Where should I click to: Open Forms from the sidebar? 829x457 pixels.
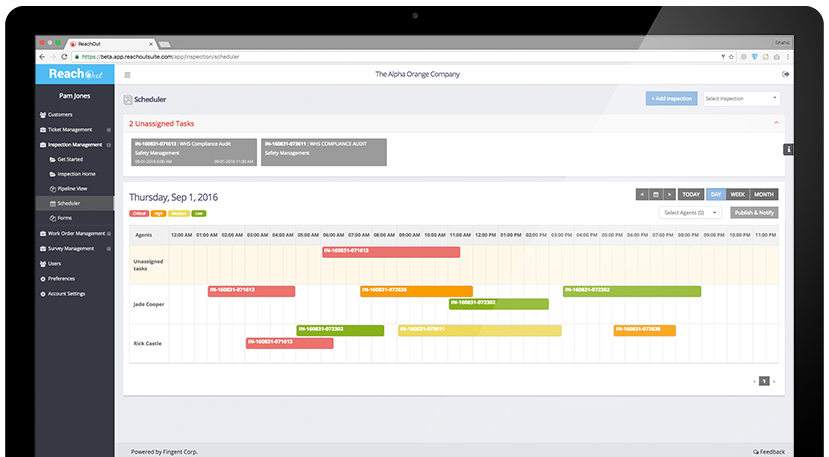pyautogui.click(x=65, y=218)
